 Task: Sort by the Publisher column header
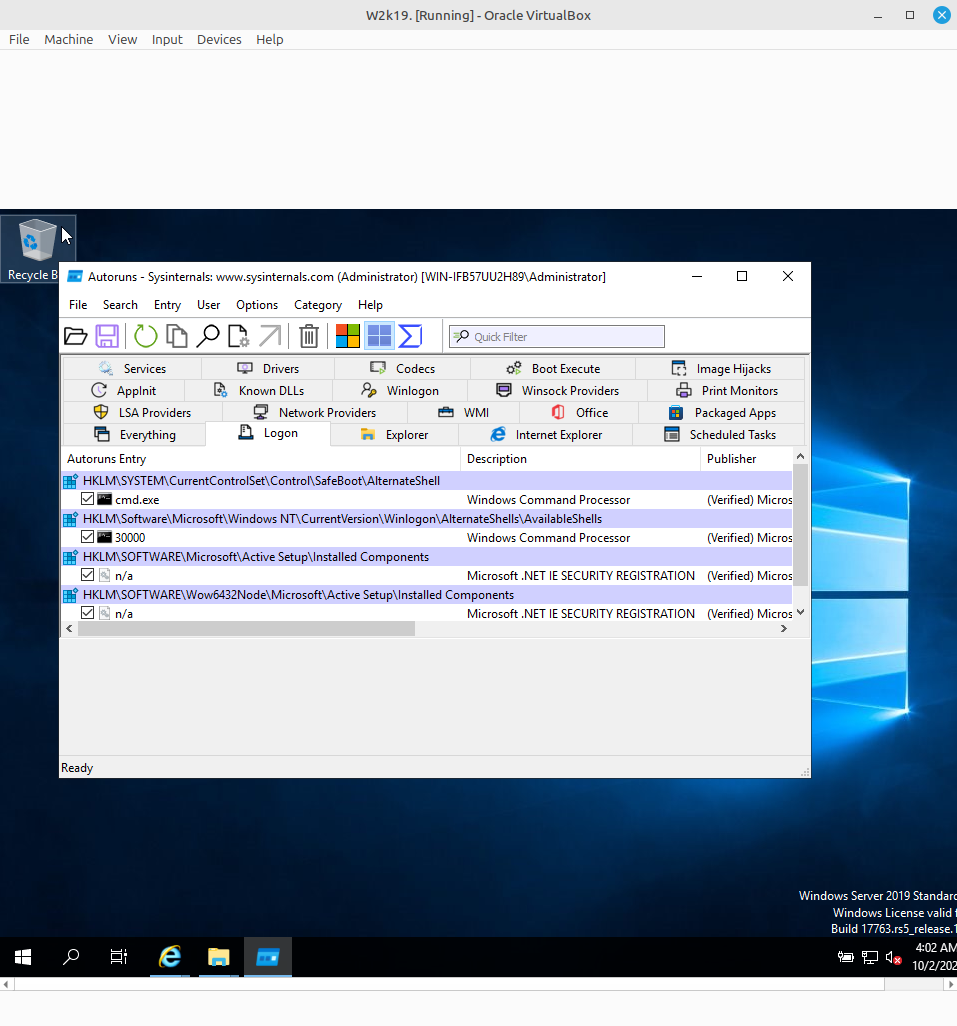pos(746,459)
